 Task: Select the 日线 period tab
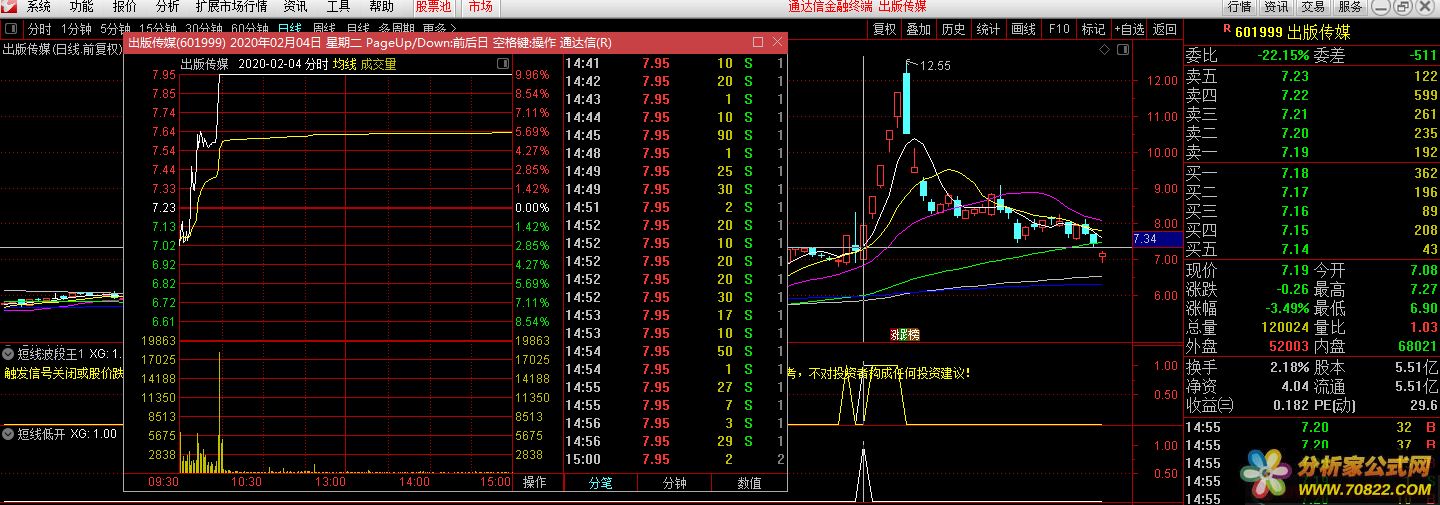pyautogui.click(x=290, y=30)
